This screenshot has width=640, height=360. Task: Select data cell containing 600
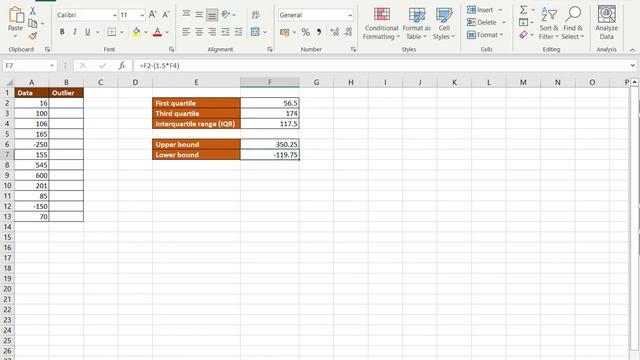pos(31,176)
